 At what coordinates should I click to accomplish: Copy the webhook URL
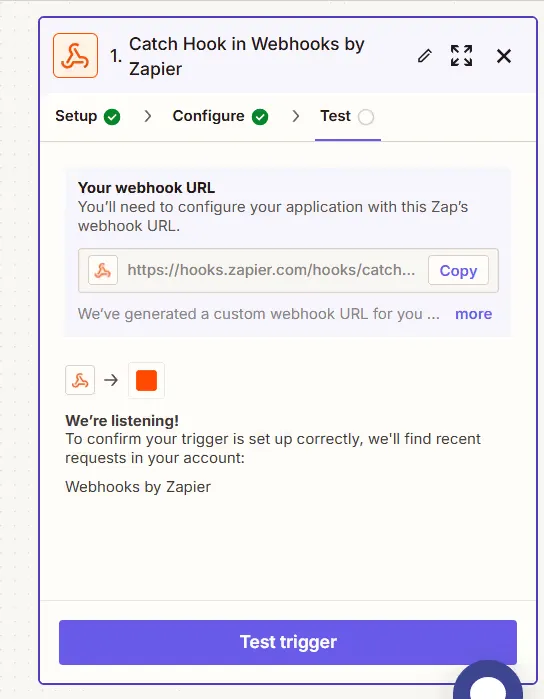coord(458,270)
